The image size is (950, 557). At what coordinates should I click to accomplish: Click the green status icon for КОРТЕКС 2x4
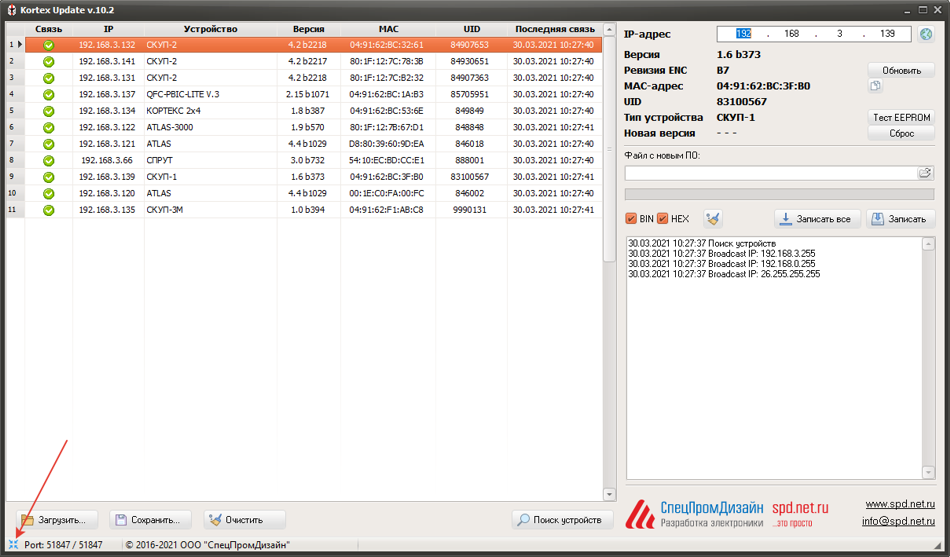click(48, 111)
